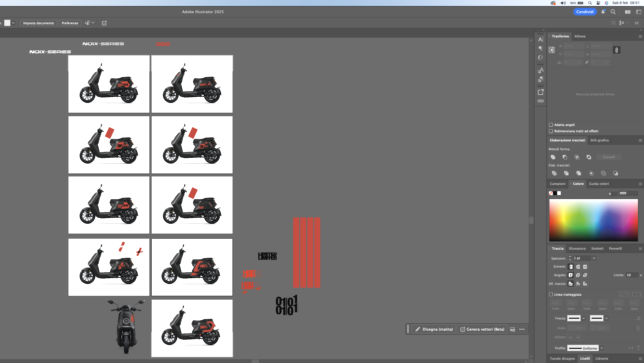Open the Paragraph panel icon in dock
Screen dimensions: 644x363
pos(540,48)
